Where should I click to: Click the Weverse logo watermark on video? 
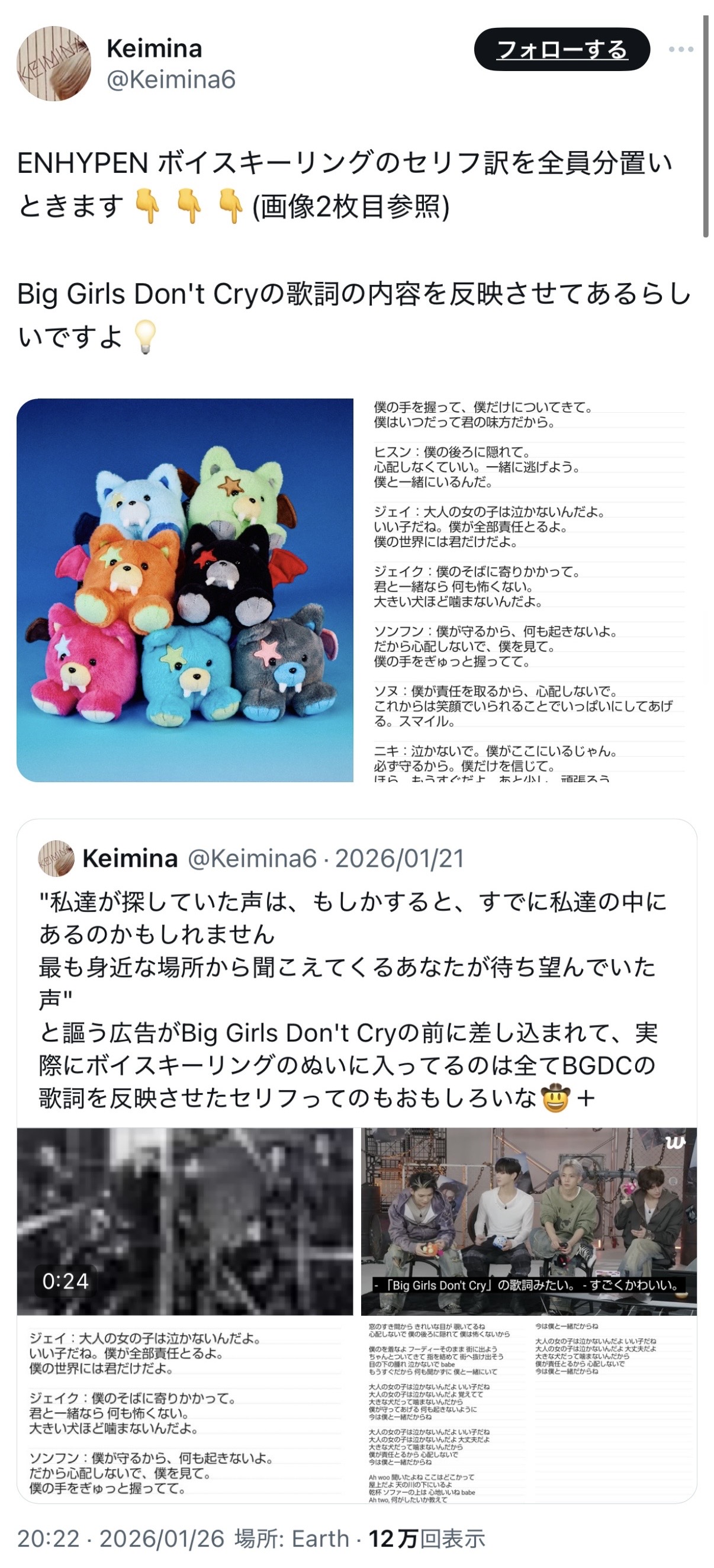(675, 1143)
